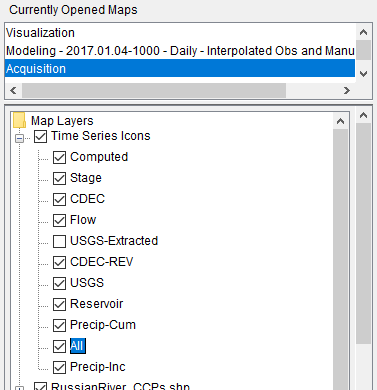Screen dimensions: 377x390
Task: Select the Flow tree label
Action: point(83,220)
